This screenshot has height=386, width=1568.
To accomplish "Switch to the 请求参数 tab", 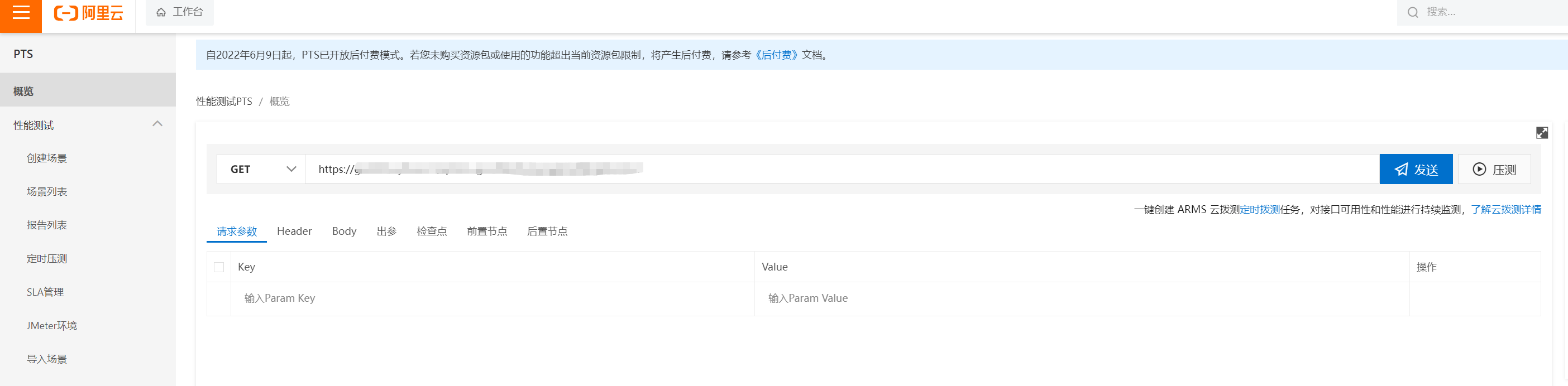I will click(237, 231).
